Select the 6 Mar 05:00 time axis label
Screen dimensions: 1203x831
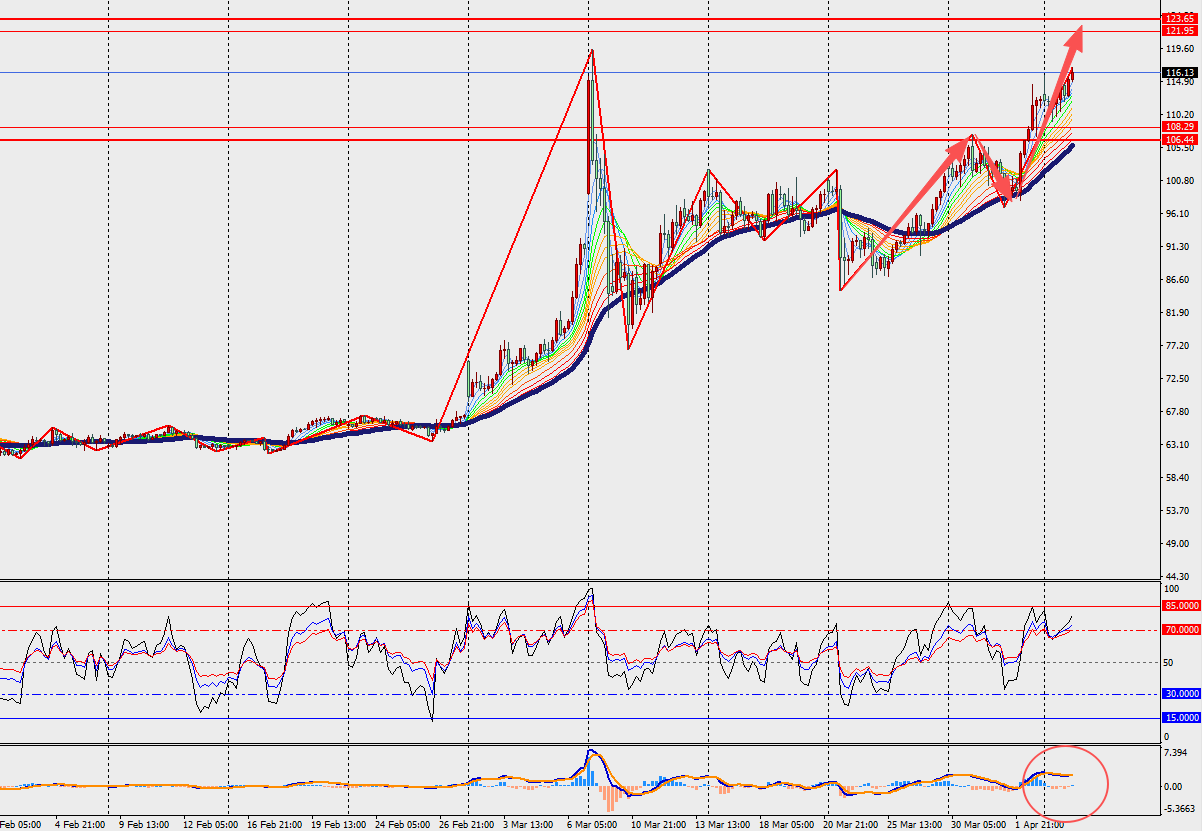592,825
